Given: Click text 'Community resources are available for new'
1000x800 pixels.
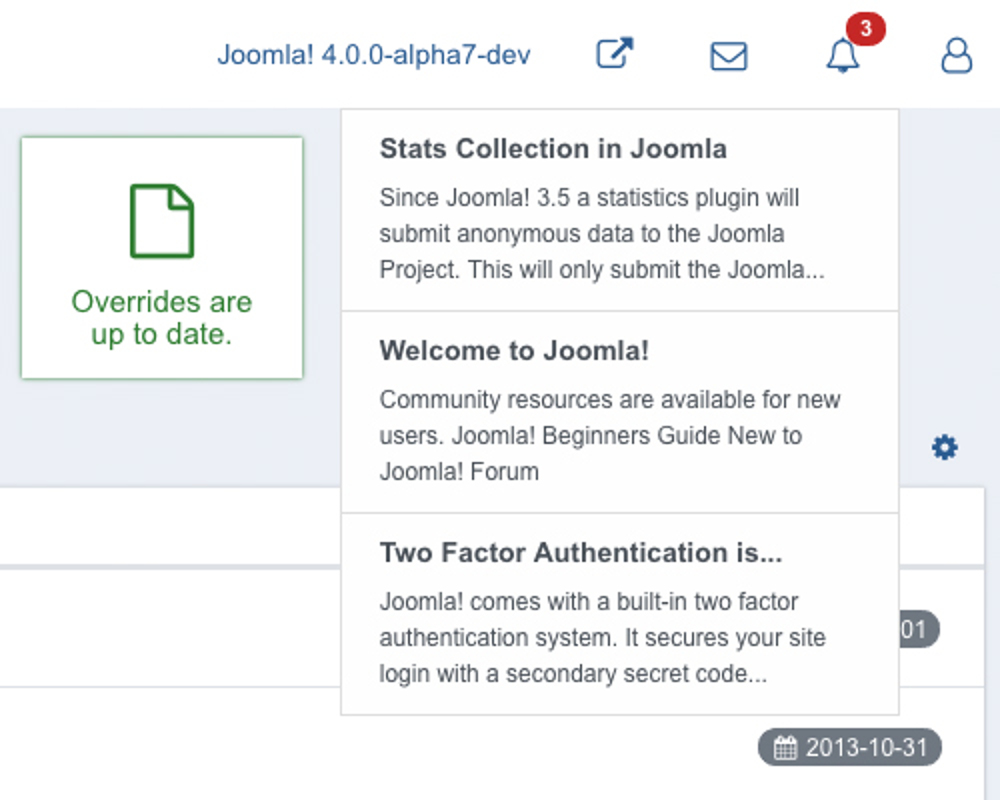Looking at the screenshot, I should point(610,400).
